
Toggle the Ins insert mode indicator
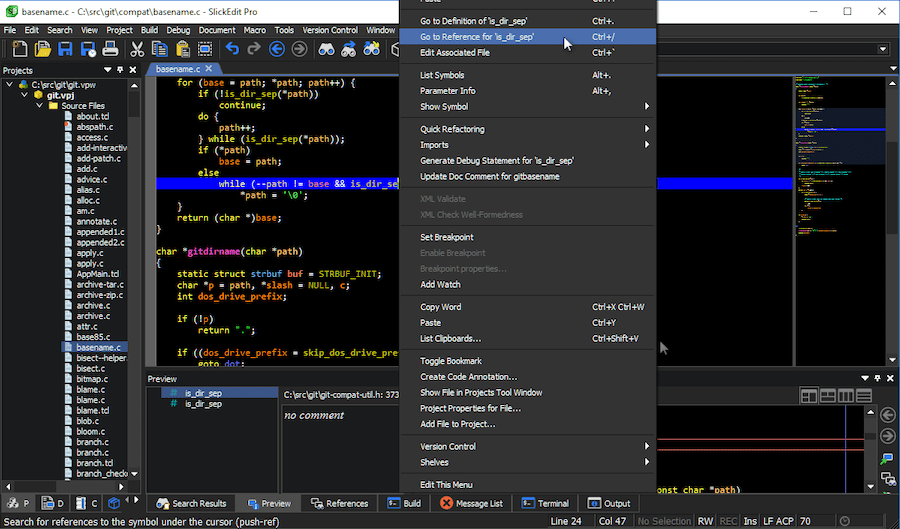(750, 521)
